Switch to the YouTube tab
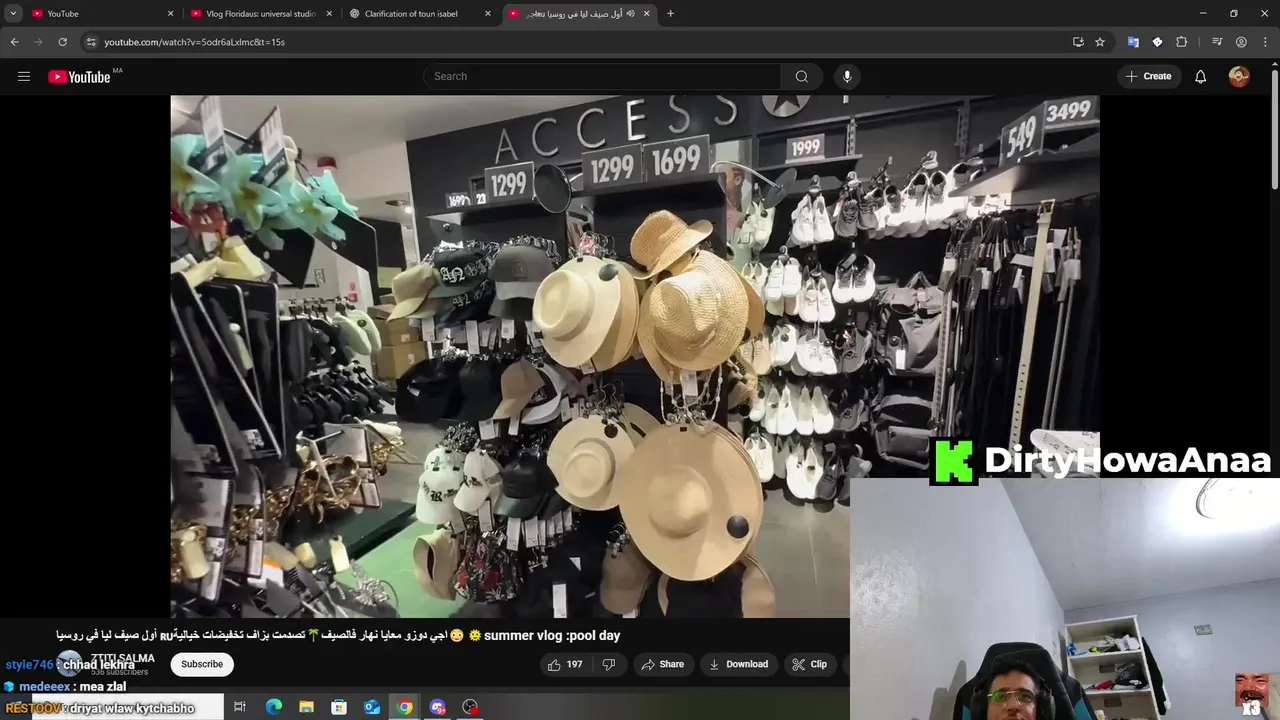Screen dimensions: 1280x720 click(x=101, y=14)
